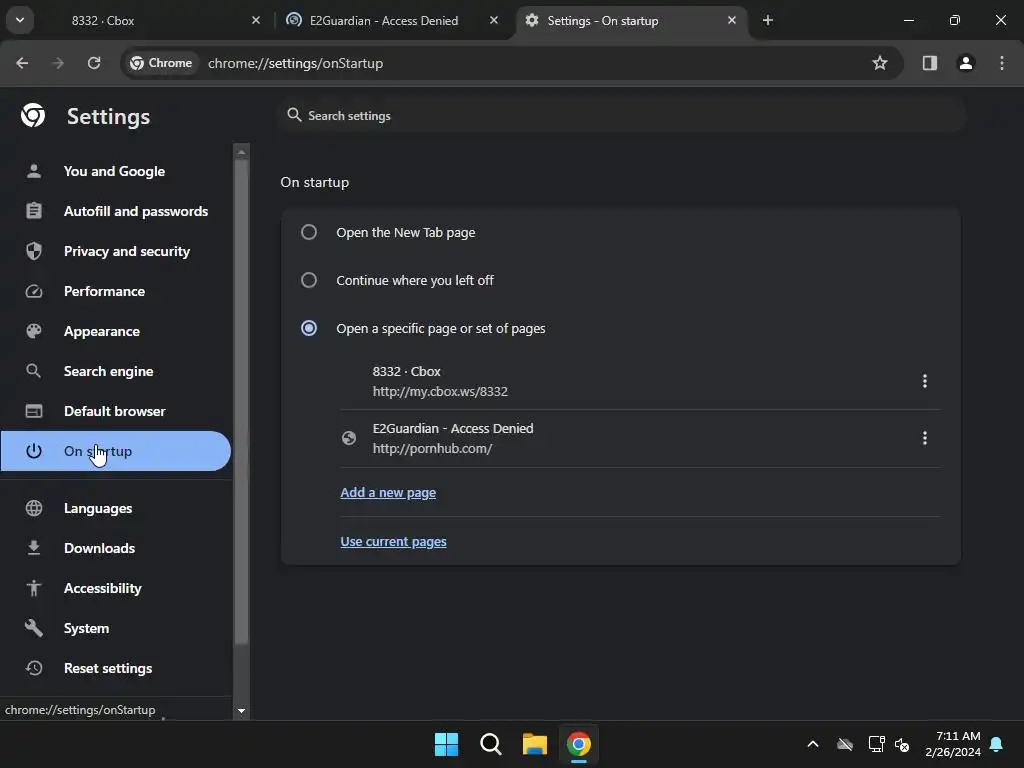Click the Chrome logo beside Settings title
Screen dimensions: 1024x768
(33, 116)
